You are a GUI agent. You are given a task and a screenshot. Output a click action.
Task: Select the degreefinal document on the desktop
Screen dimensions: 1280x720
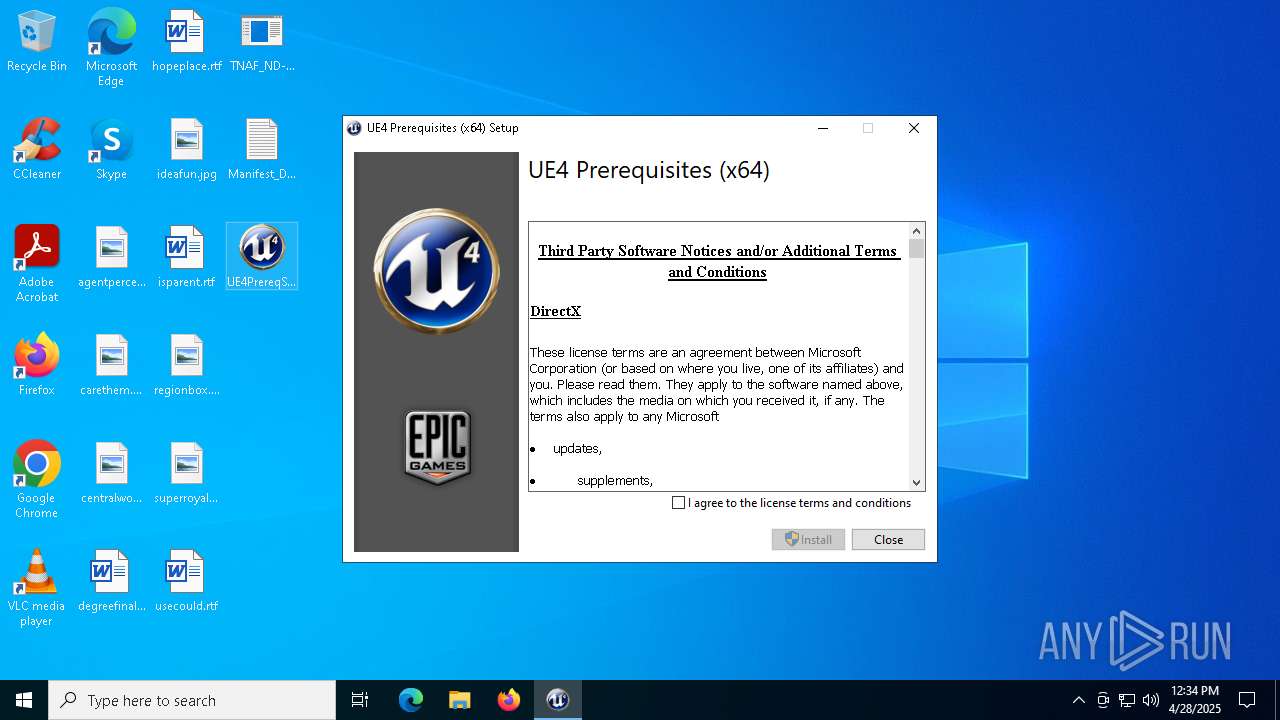point(111,582)
